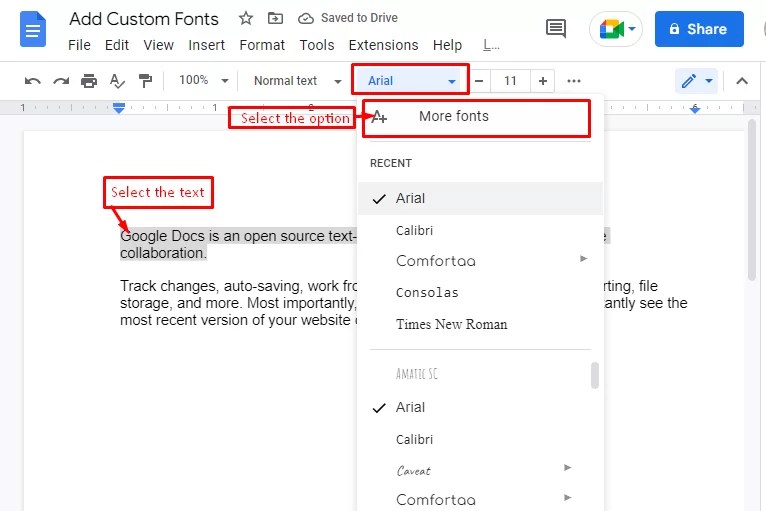Viewport: 766px width, 511px height.
Task: Open the View menu
Action: pyautogui.click(x=158, y=45)
